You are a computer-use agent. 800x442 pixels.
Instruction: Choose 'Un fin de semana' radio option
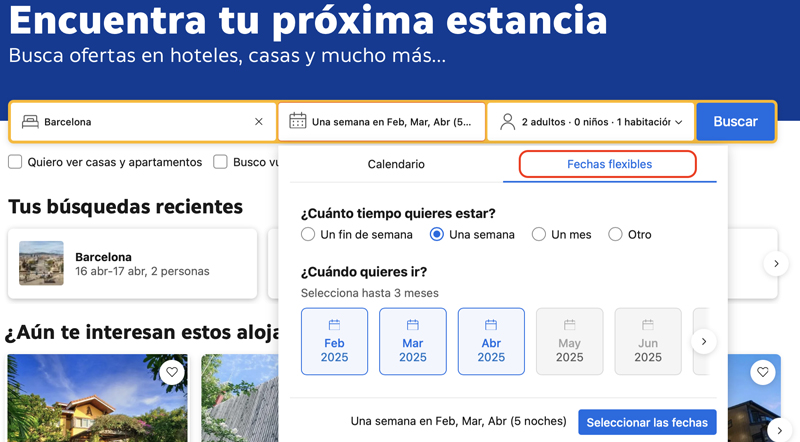(308, 234)
